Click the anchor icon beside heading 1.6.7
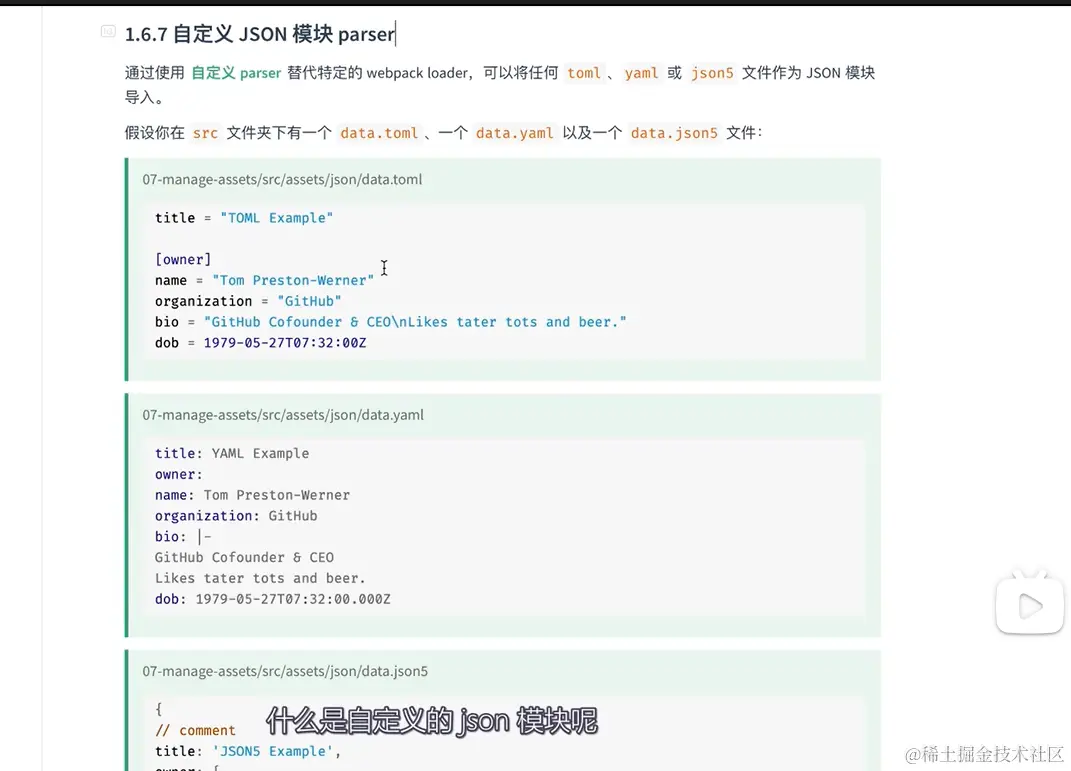The width and height of the screenshot is (1071, 771). pyautogui.click(x=107, y=33)
